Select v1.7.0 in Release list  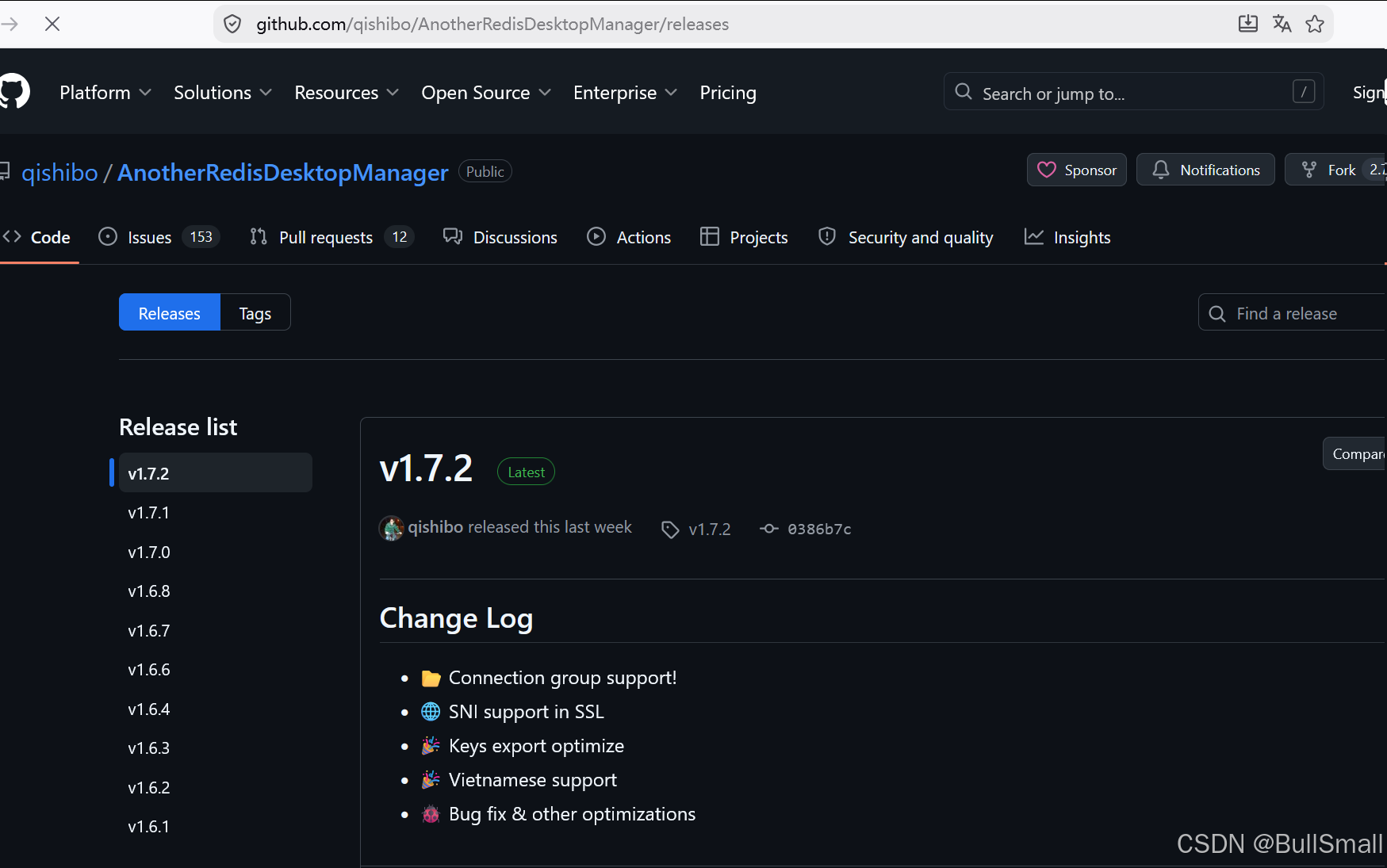pos(216,552)
